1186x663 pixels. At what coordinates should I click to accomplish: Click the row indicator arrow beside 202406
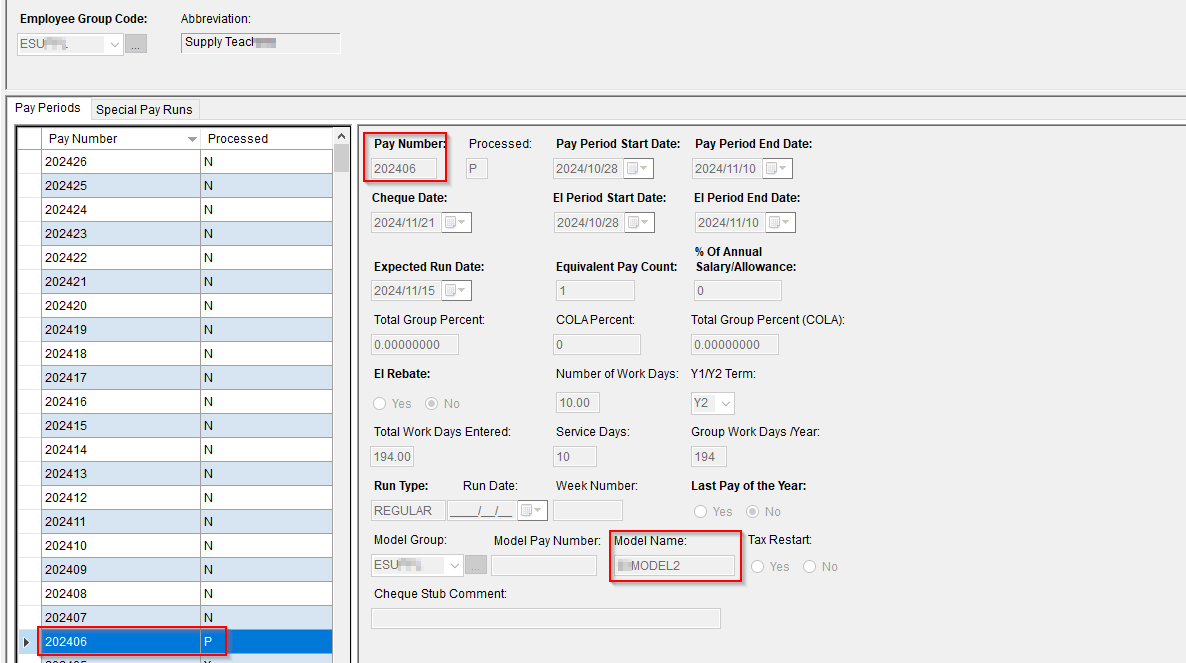coord(27,642)
